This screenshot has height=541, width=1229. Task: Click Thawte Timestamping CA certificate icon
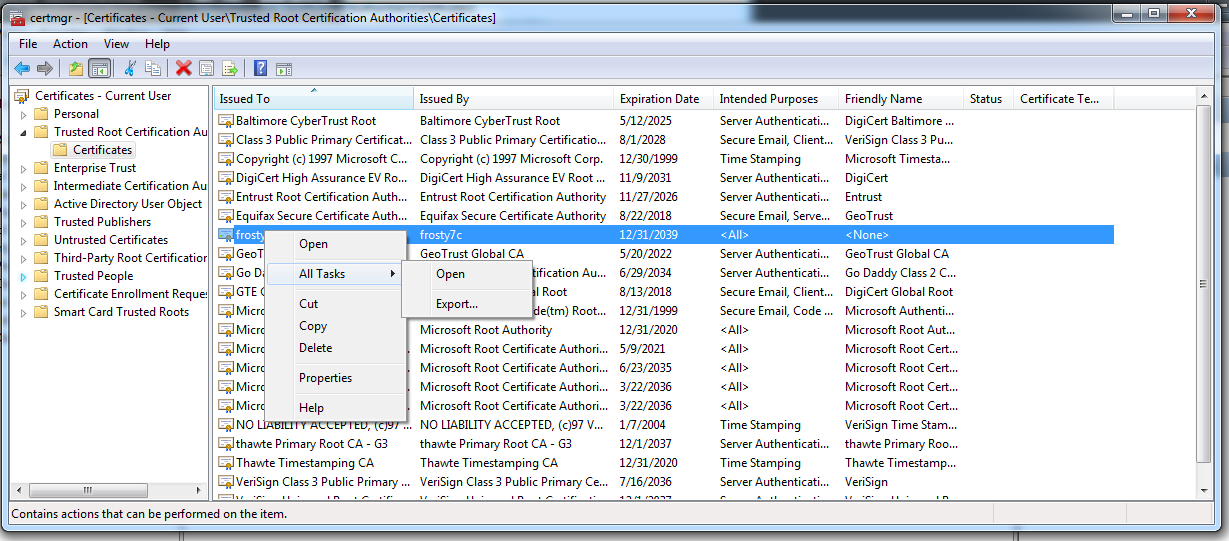tap(226, 463)
